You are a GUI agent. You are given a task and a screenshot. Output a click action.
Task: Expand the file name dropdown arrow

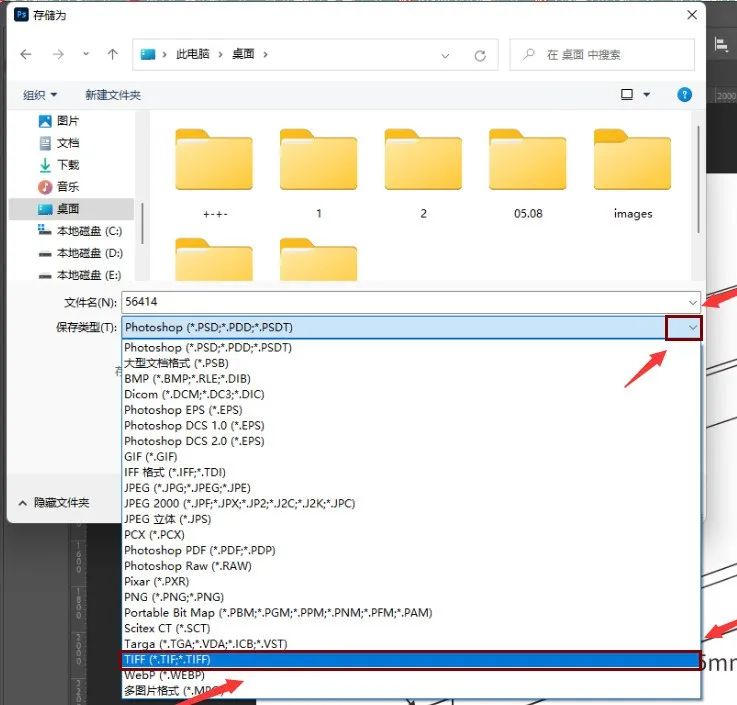pos(692,302)
